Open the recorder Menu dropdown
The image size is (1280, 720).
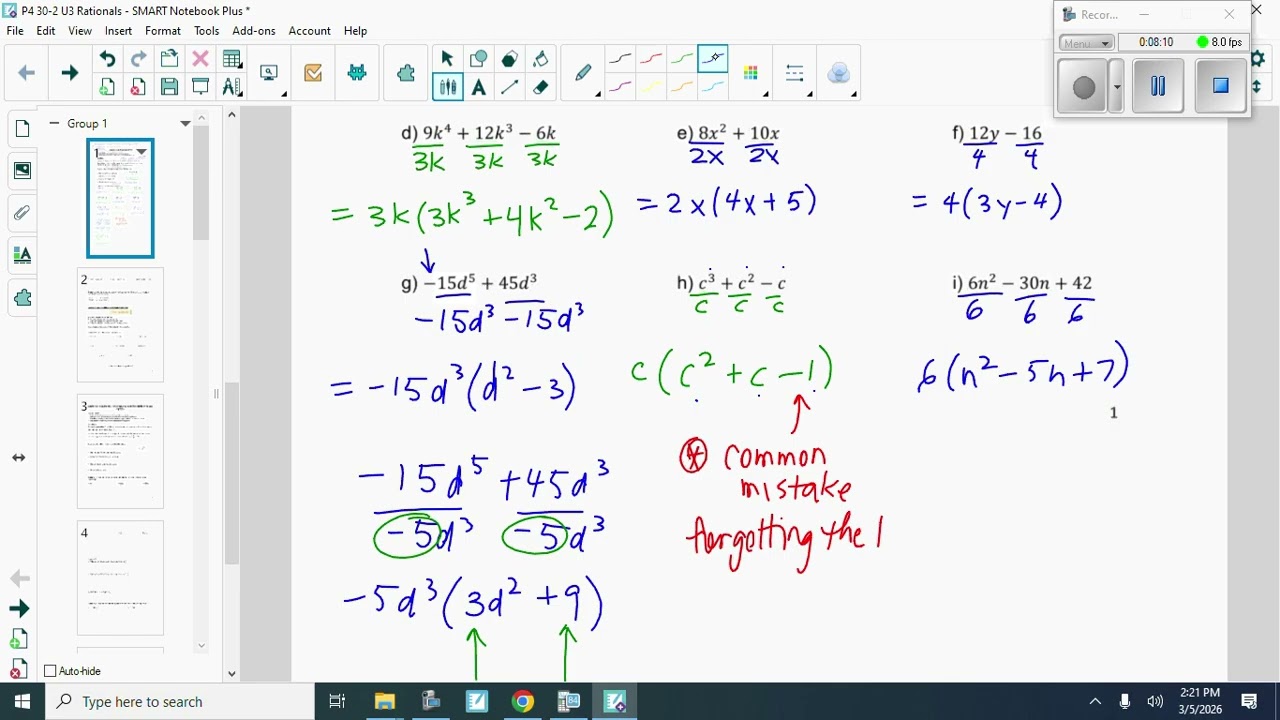tap(1087, 43)
